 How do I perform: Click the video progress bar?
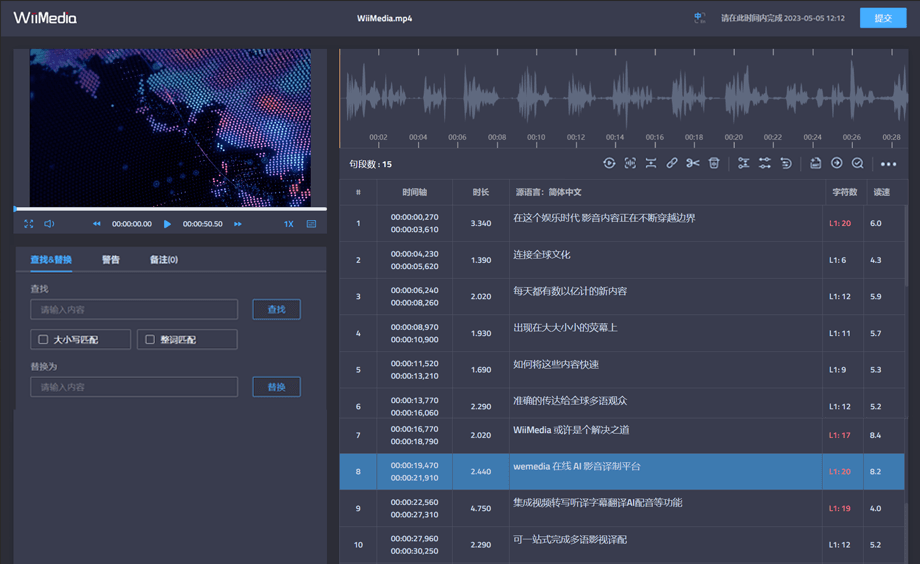(x=170, y=208)
